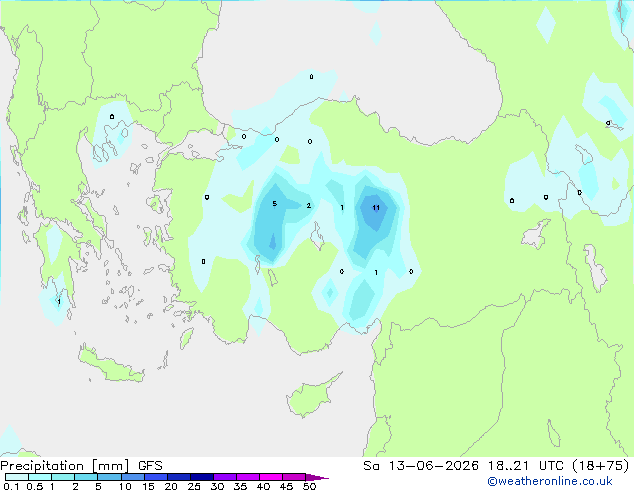Image resolution: width=634 pixels, height=490 pixels.
Task: Click the 40–45 mm magenta legend box
Action: coord(271,477)
